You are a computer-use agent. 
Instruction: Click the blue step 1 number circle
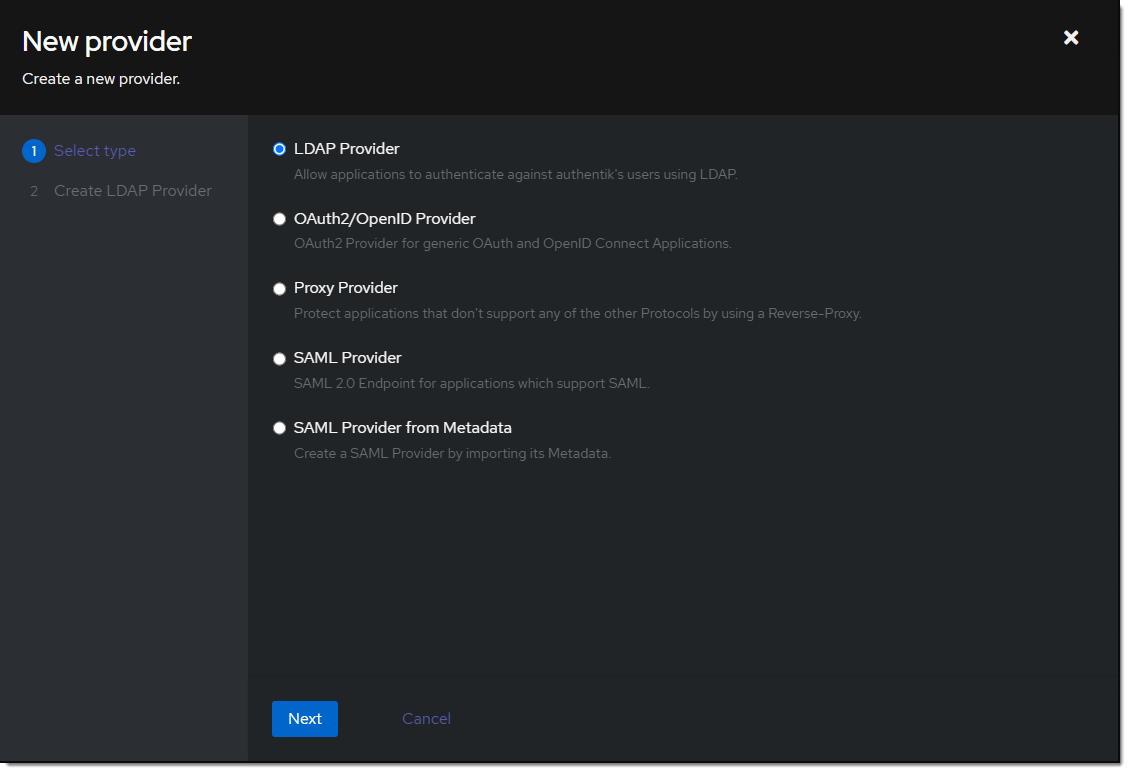point(34,151)
